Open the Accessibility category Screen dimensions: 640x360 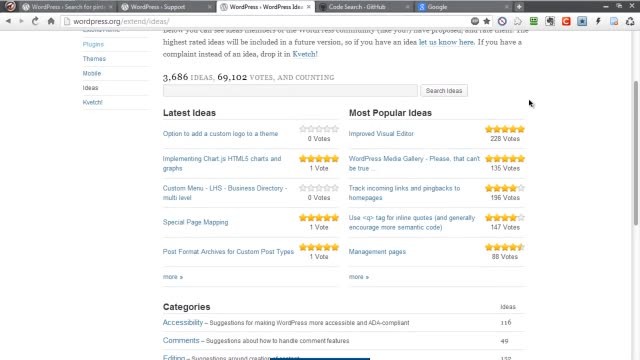182,322
